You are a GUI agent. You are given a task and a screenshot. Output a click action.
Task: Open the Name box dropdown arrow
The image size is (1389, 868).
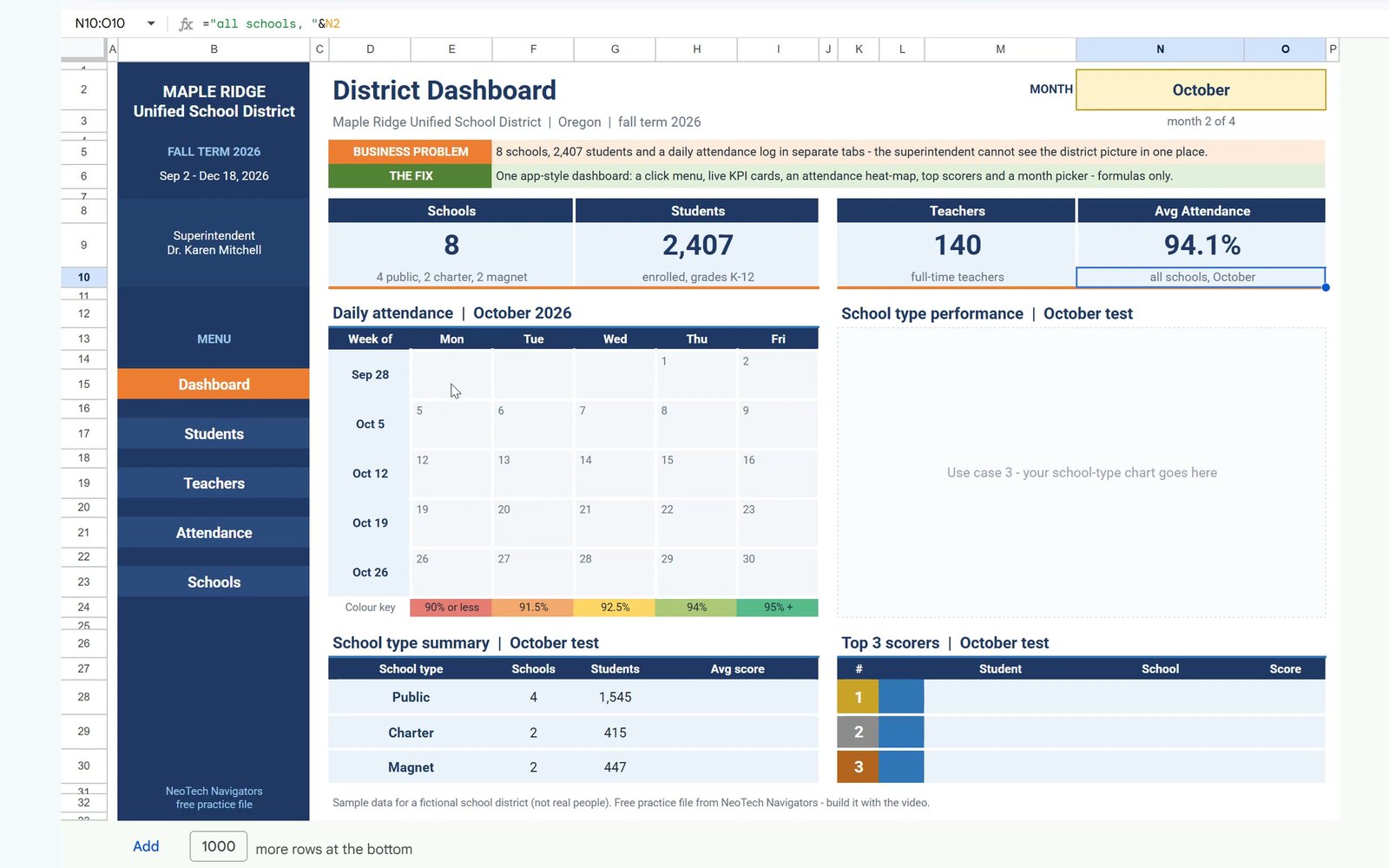(151, 23)
